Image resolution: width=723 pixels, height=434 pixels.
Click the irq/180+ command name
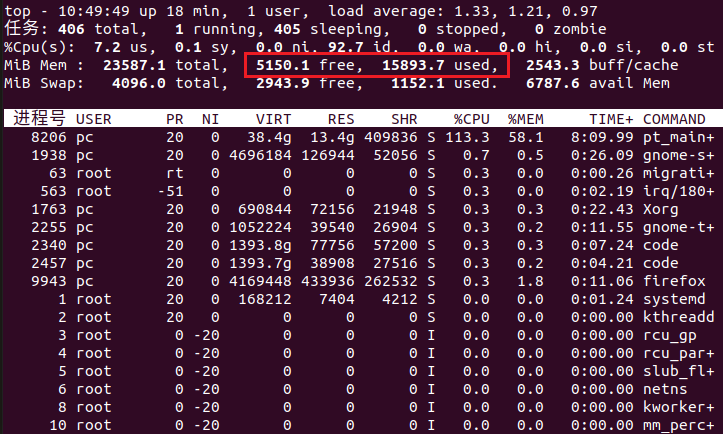[x=679, y=191]
